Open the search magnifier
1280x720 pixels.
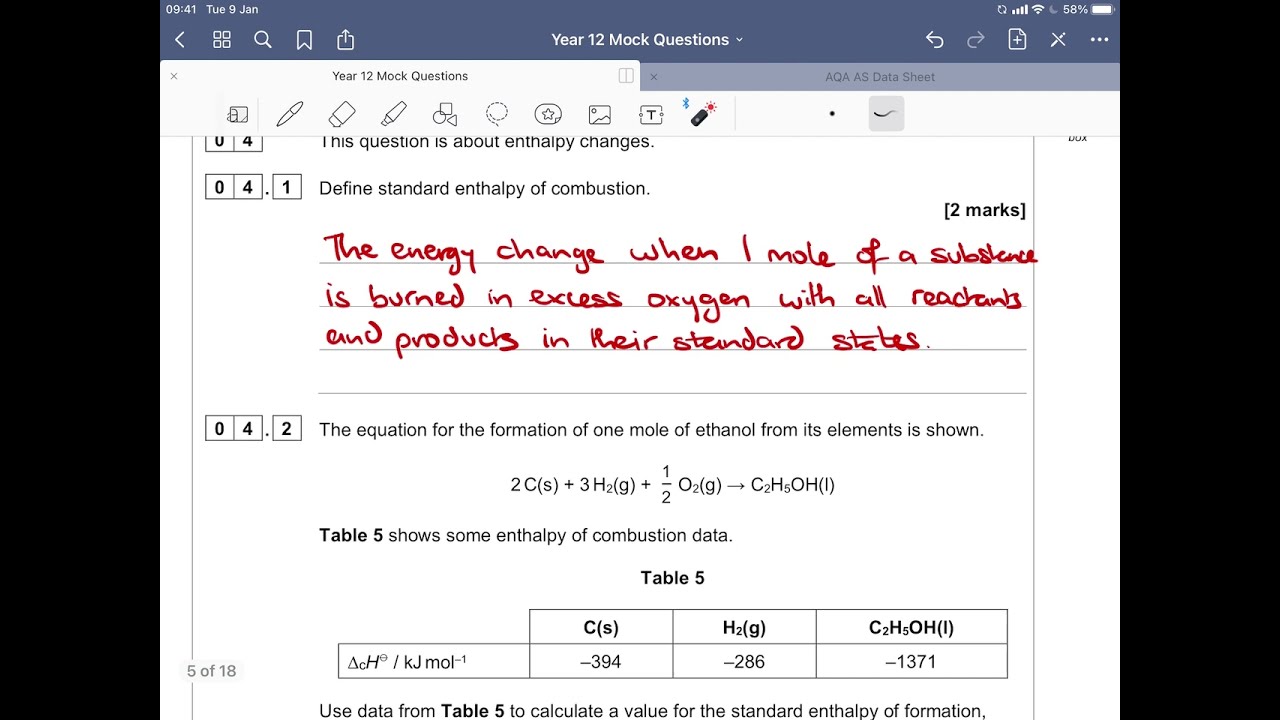(x=263, y=40)
